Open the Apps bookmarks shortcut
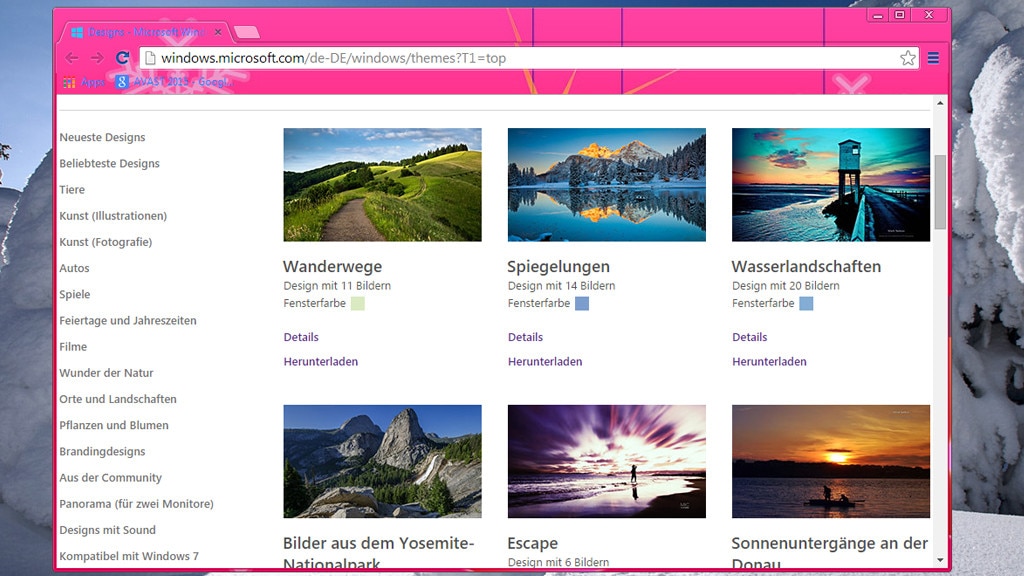Viewport: 1024px width, 576px height. click(84, 82)
